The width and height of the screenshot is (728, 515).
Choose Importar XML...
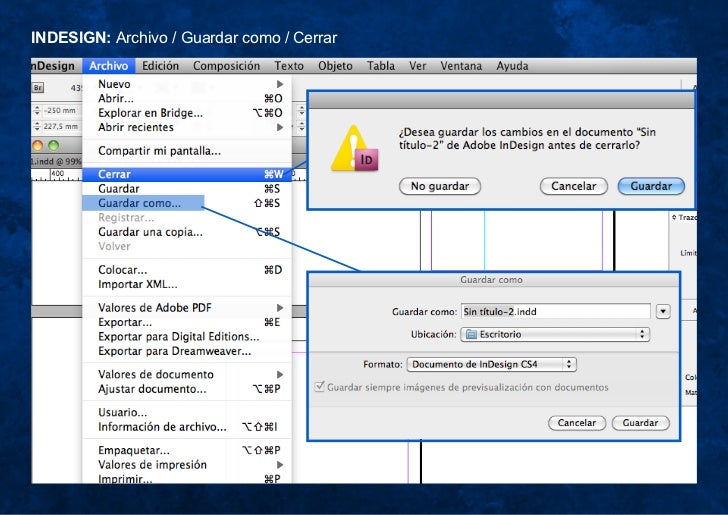187,284
